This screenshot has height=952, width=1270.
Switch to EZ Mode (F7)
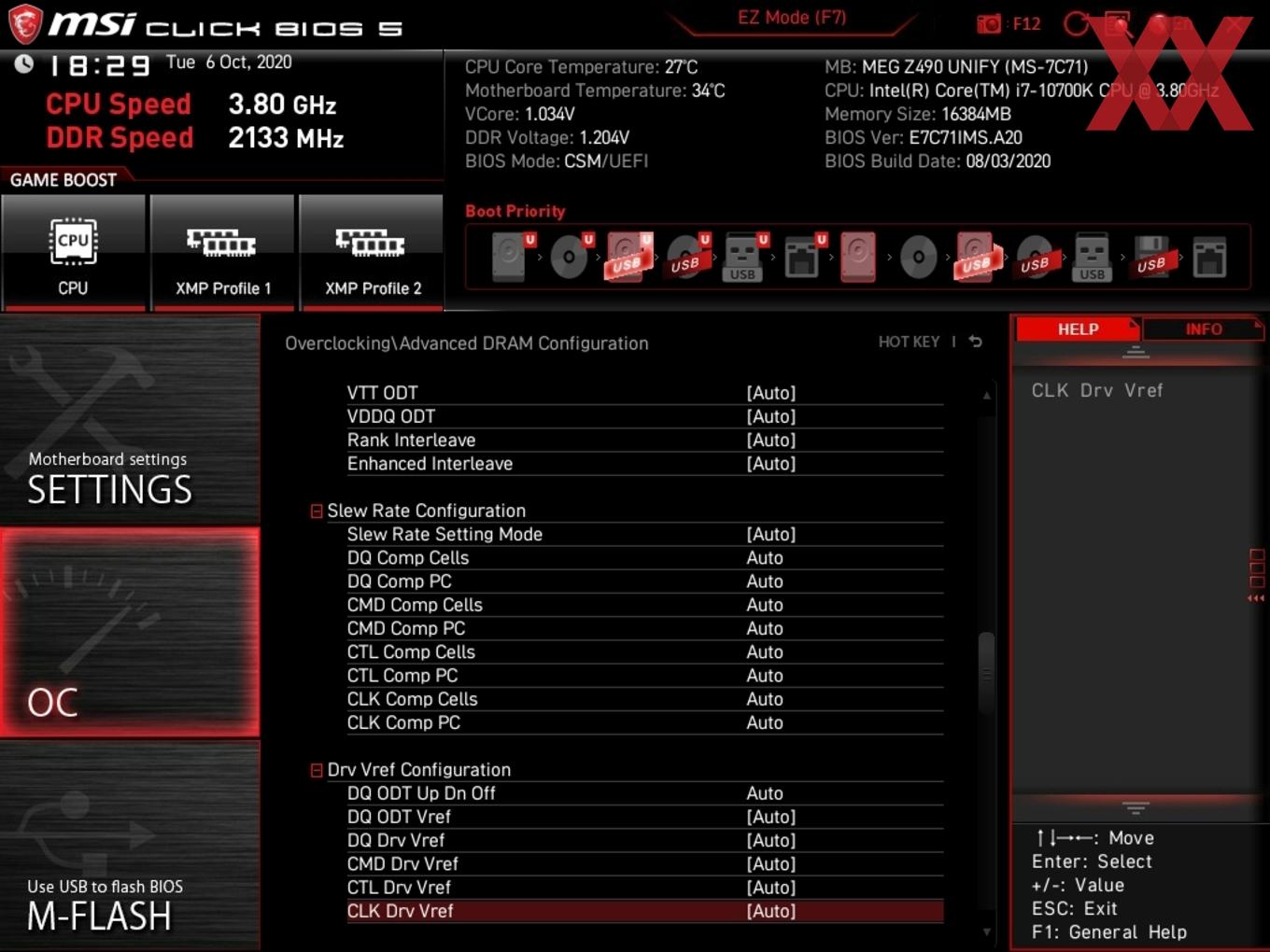791,18
